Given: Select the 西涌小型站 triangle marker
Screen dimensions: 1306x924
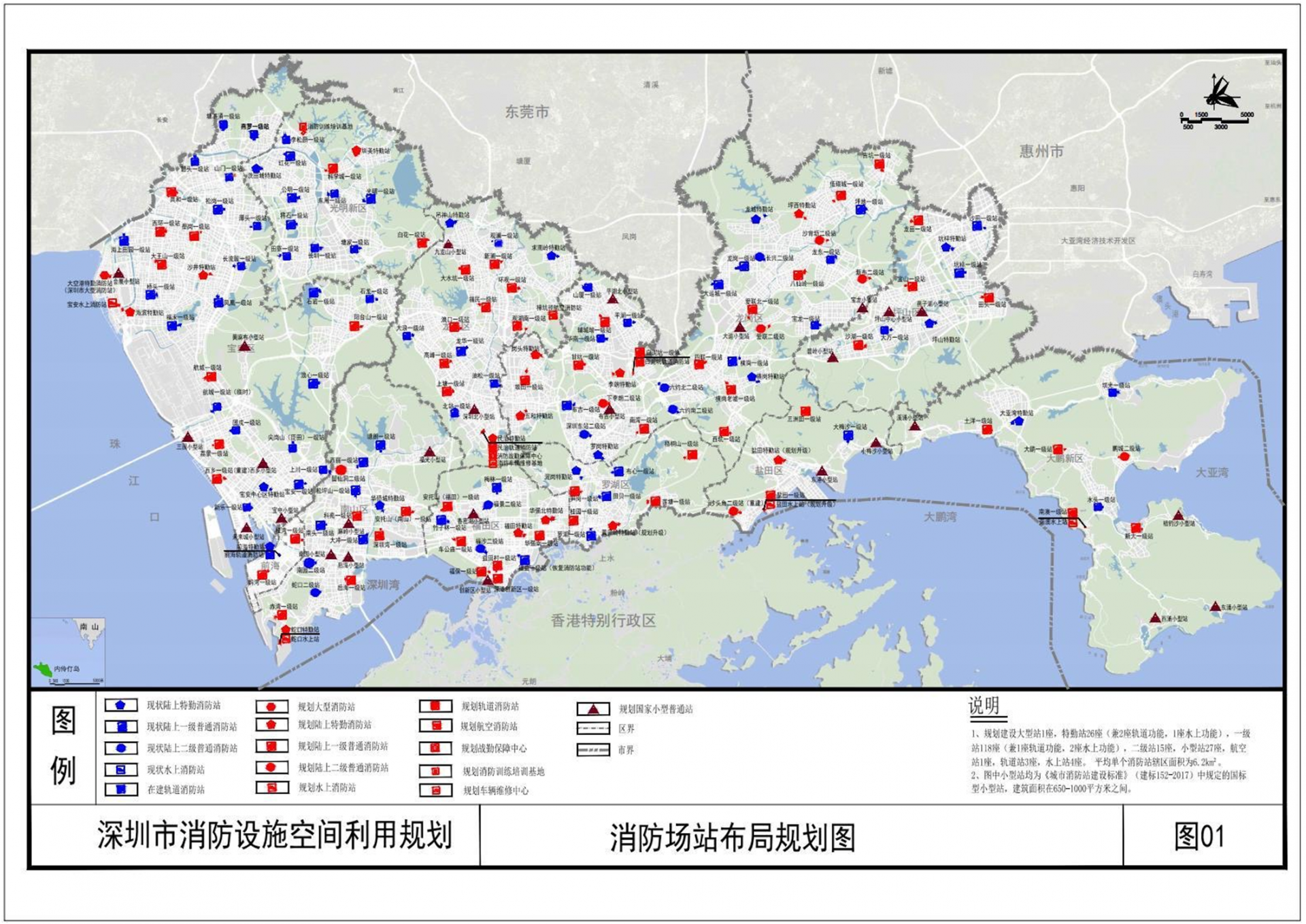Looking at the screenshot, I should [x=1155, y=617].
